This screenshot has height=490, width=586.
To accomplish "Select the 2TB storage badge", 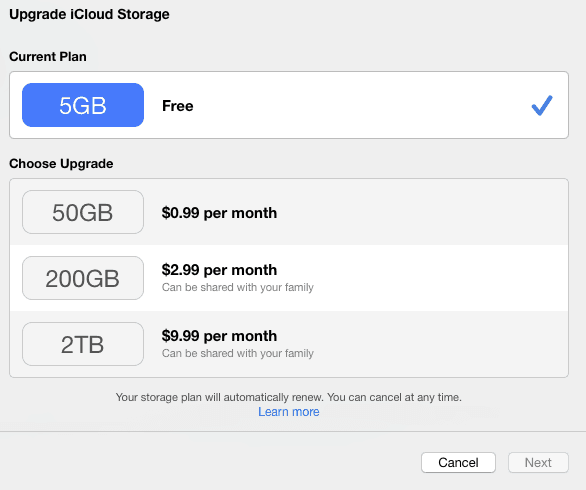I will click(x=83, y=344).
